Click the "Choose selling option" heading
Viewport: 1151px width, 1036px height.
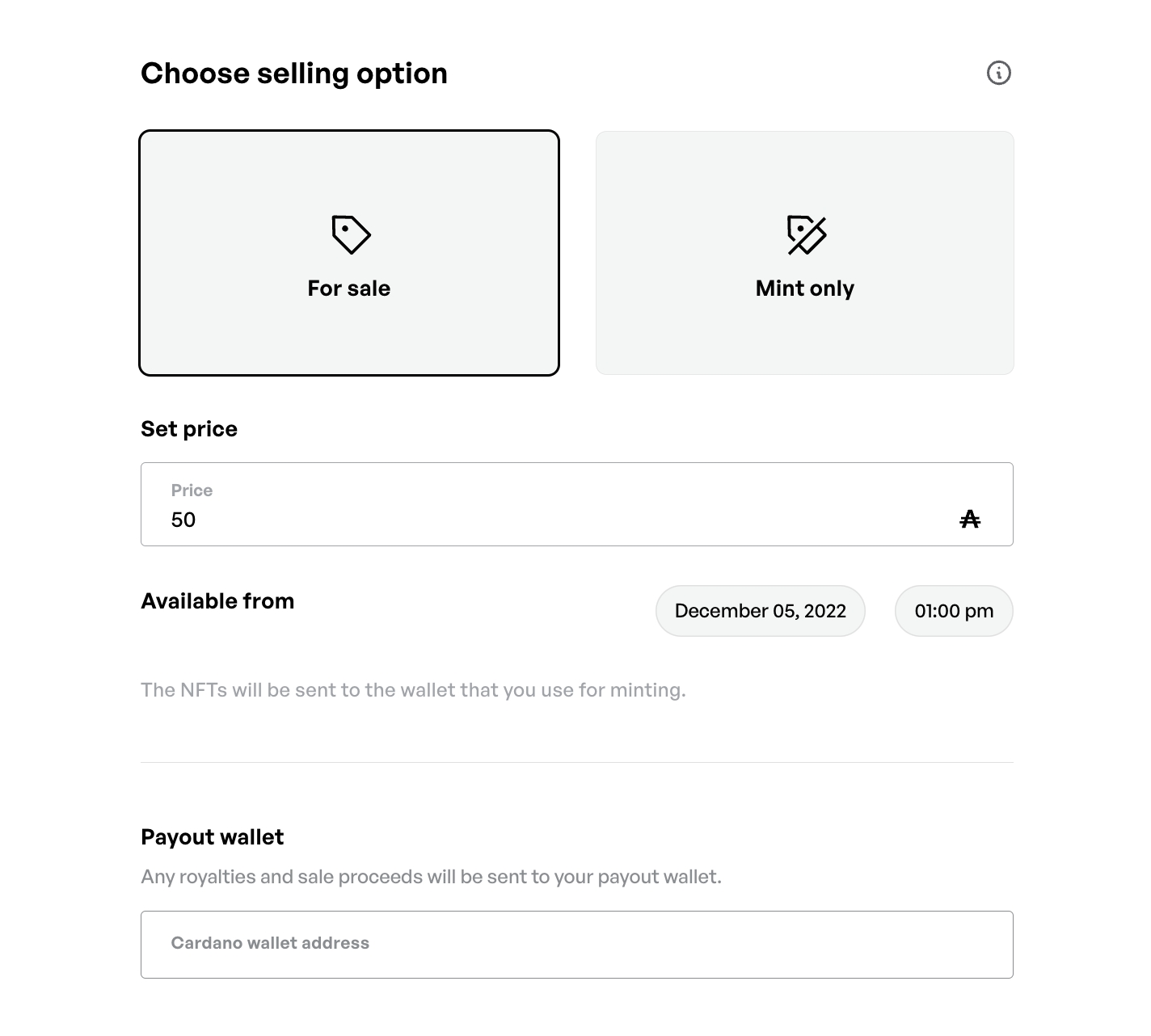294,74
